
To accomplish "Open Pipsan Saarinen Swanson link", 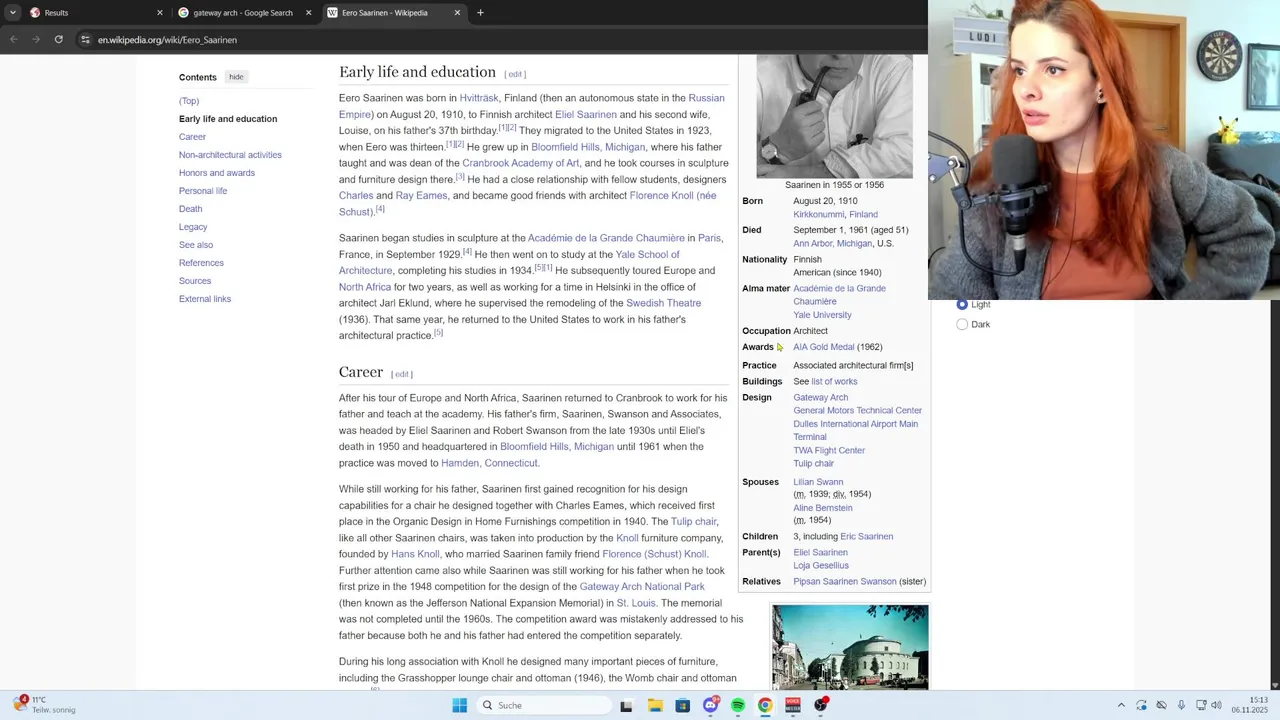I will pos(845,581).
